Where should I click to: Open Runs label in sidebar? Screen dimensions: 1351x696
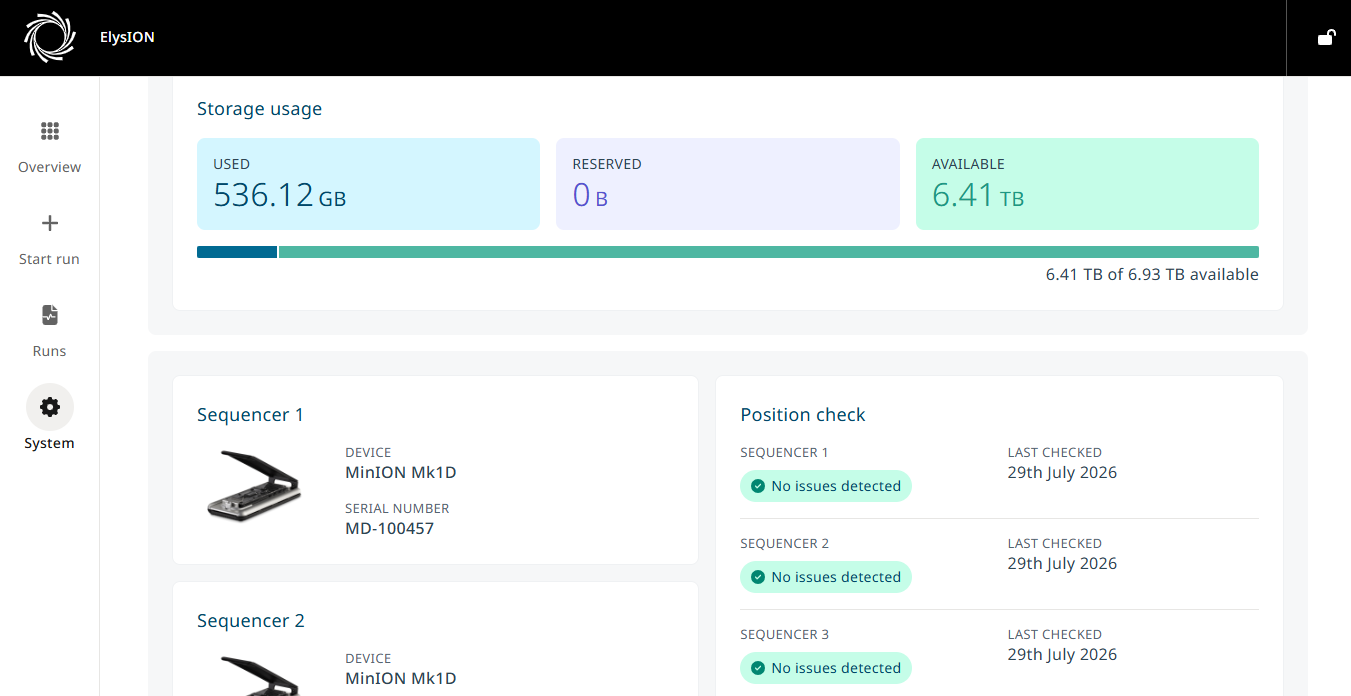coord(50,351)
